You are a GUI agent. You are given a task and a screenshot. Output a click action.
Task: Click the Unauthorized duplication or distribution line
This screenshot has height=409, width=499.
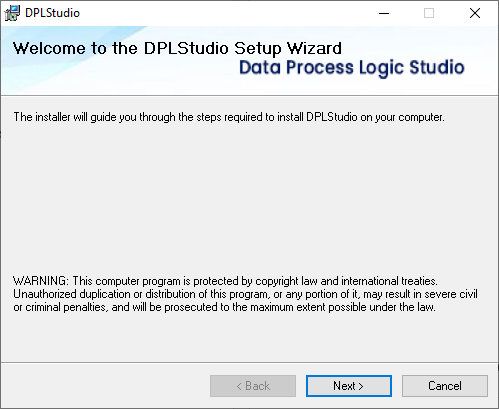click(x=245, y=294)
